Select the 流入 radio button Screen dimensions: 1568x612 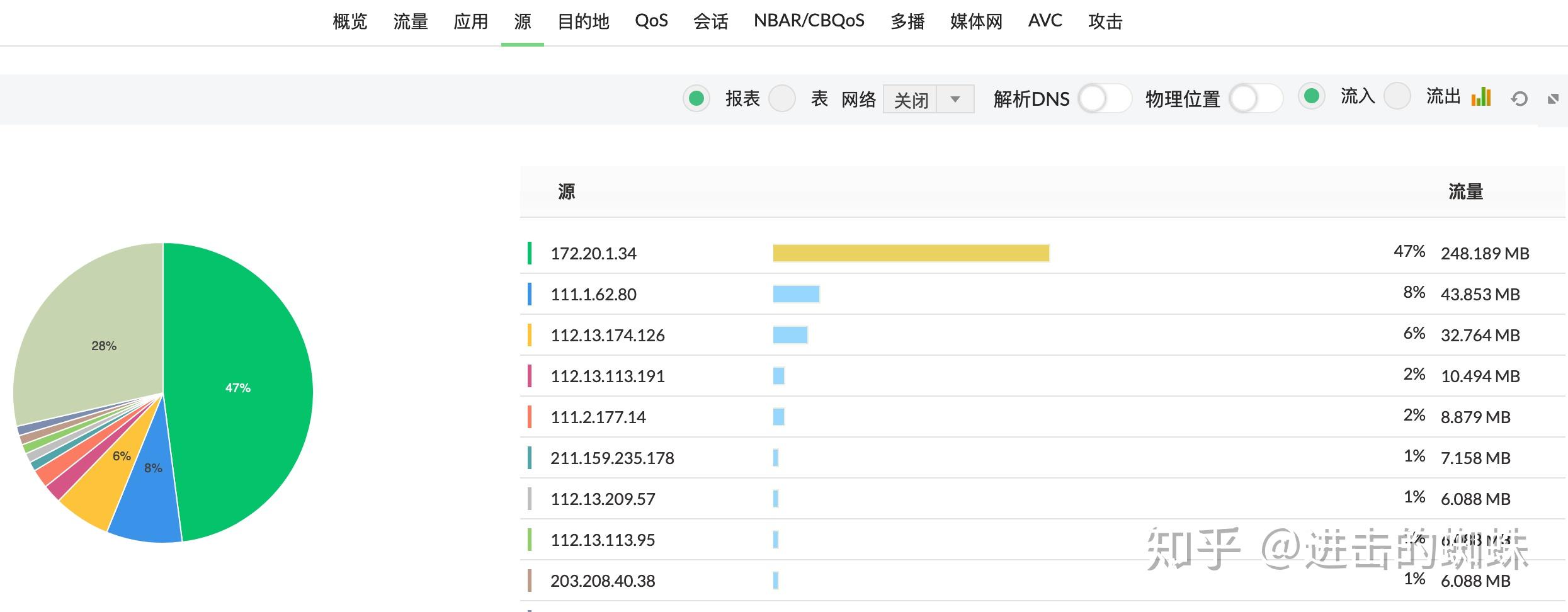click(1312, 96)
